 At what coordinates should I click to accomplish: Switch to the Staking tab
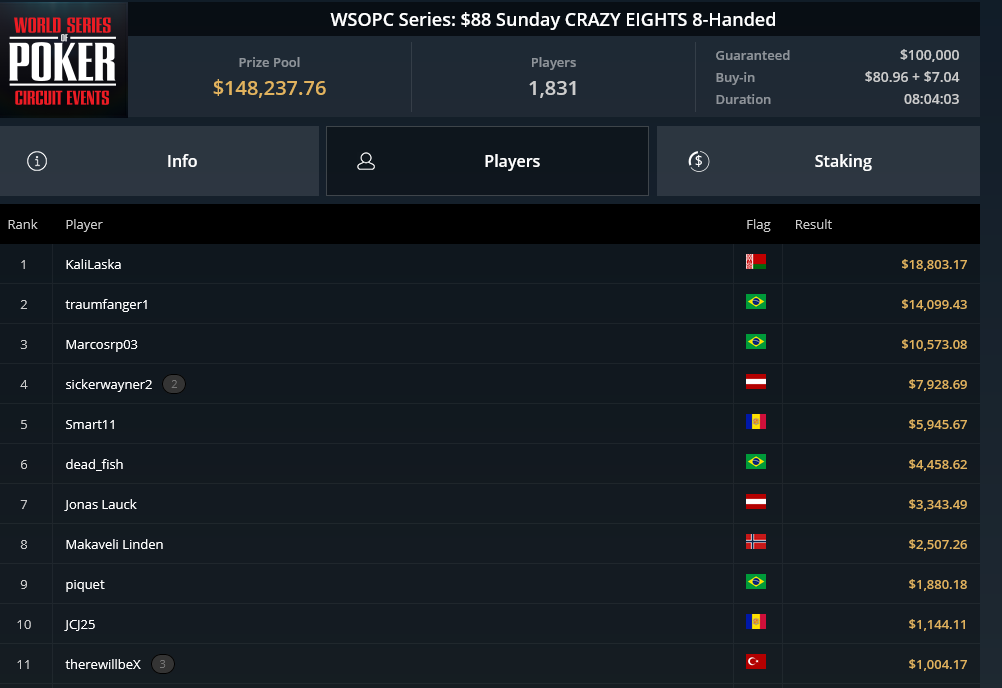tap(818, 161)
